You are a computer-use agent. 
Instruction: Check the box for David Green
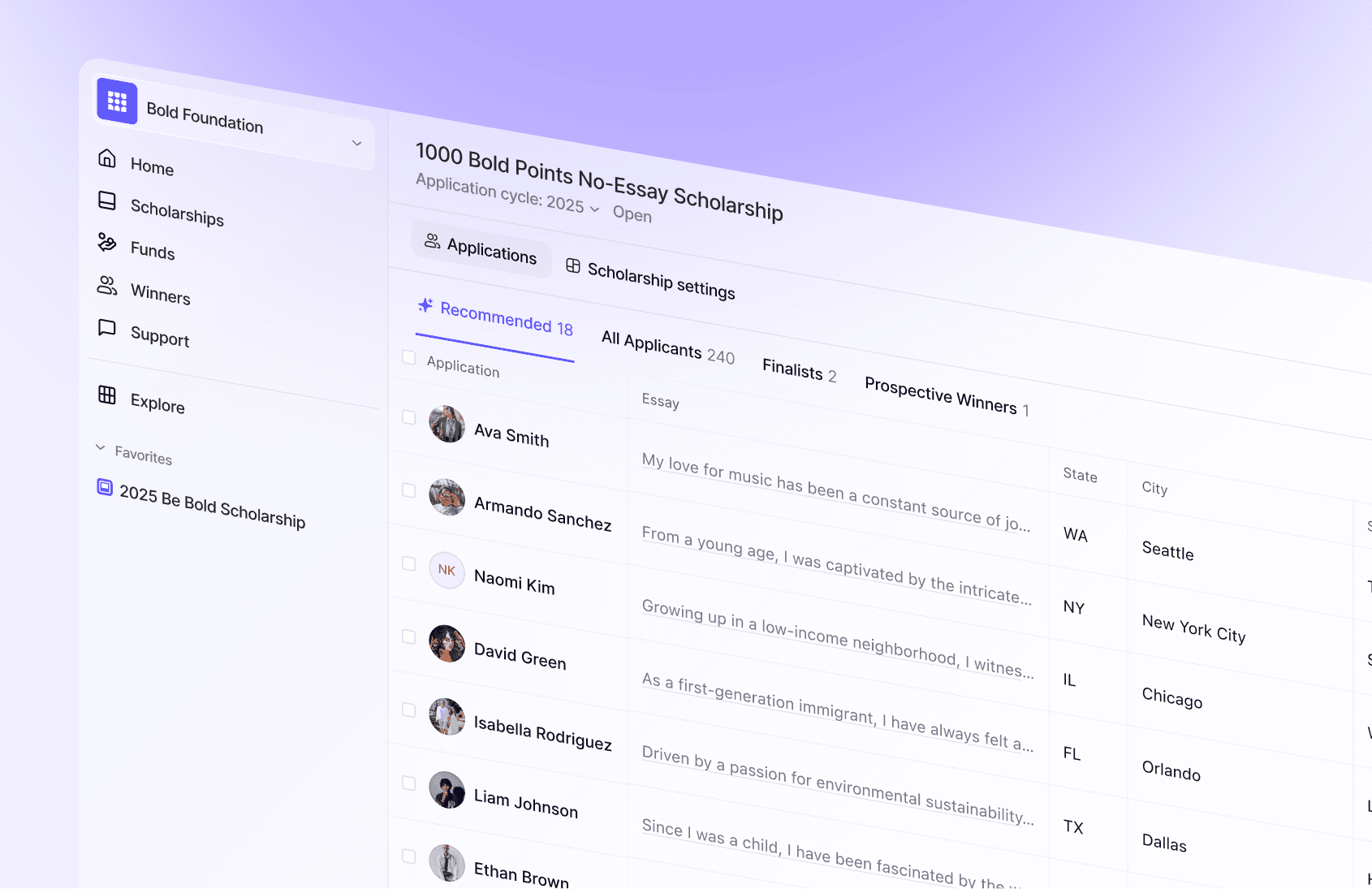[x=409, y=637]
